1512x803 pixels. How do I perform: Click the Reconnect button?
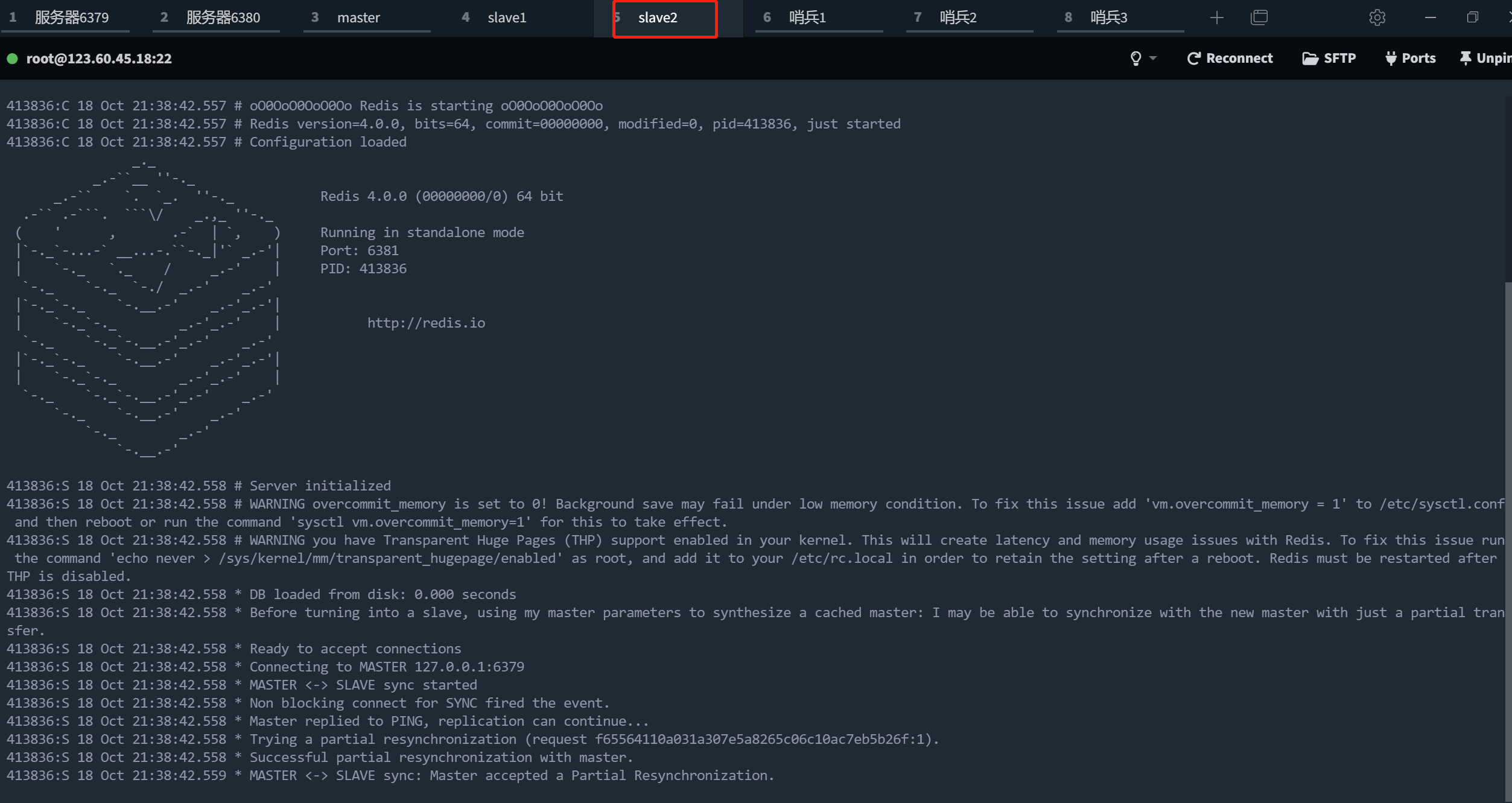[1230, 59]
